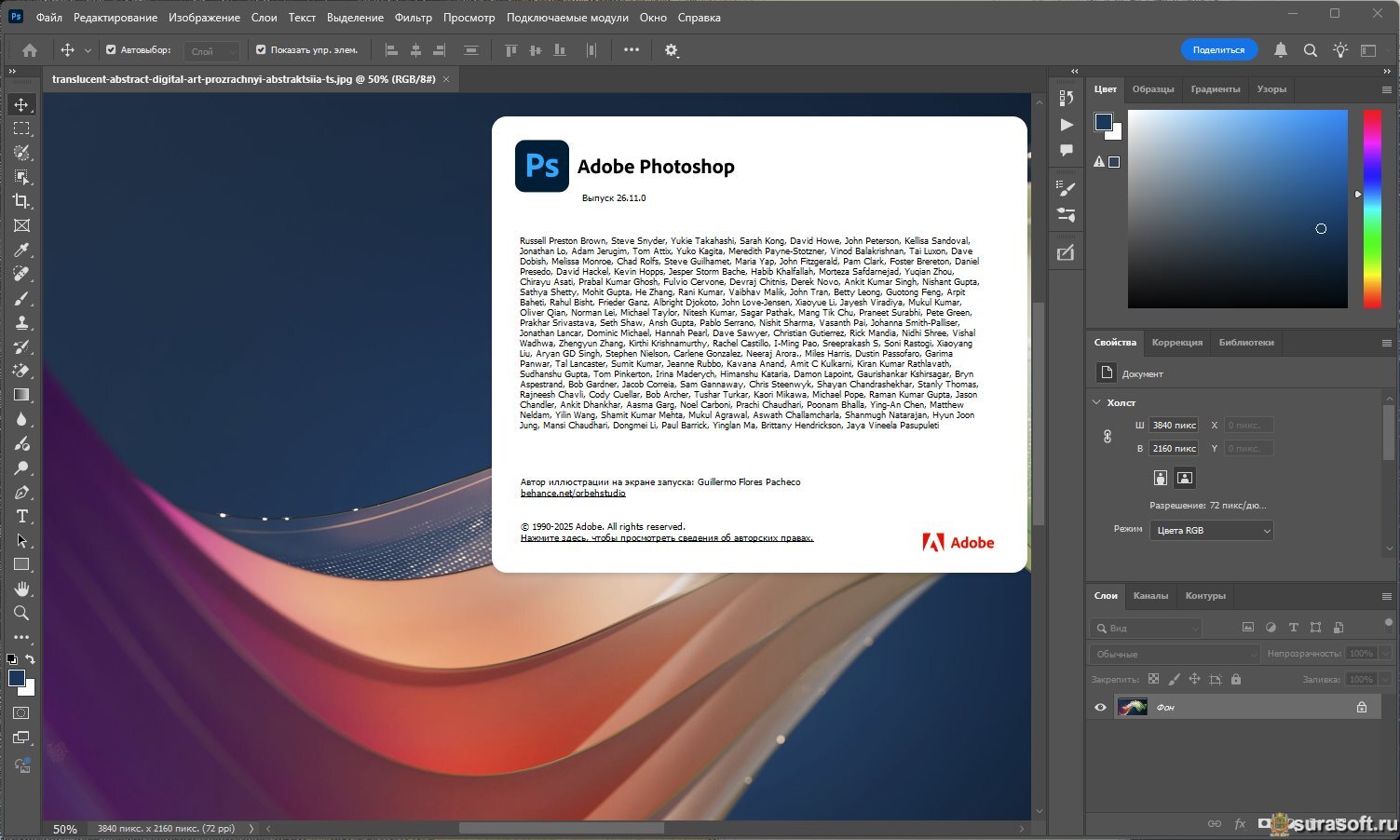Open the behance.net/orbehstudio link
Screen dimensions: 1400x840
[573, 493]
